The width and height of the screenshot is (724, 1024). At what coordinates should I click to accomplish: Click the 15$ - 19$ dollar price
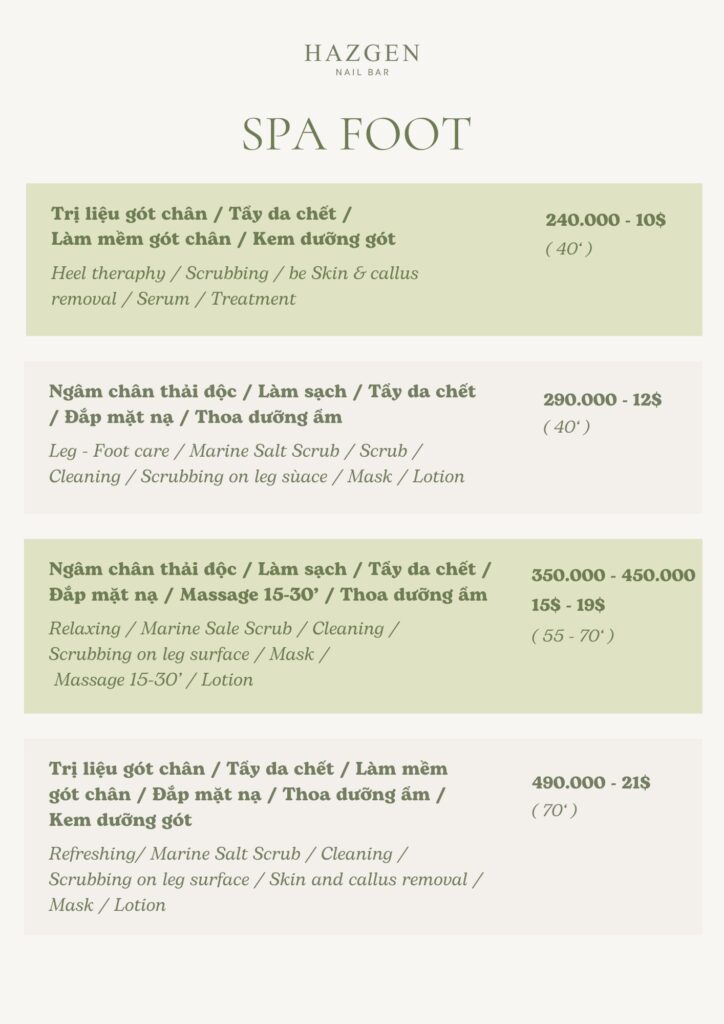click(568, 605)
